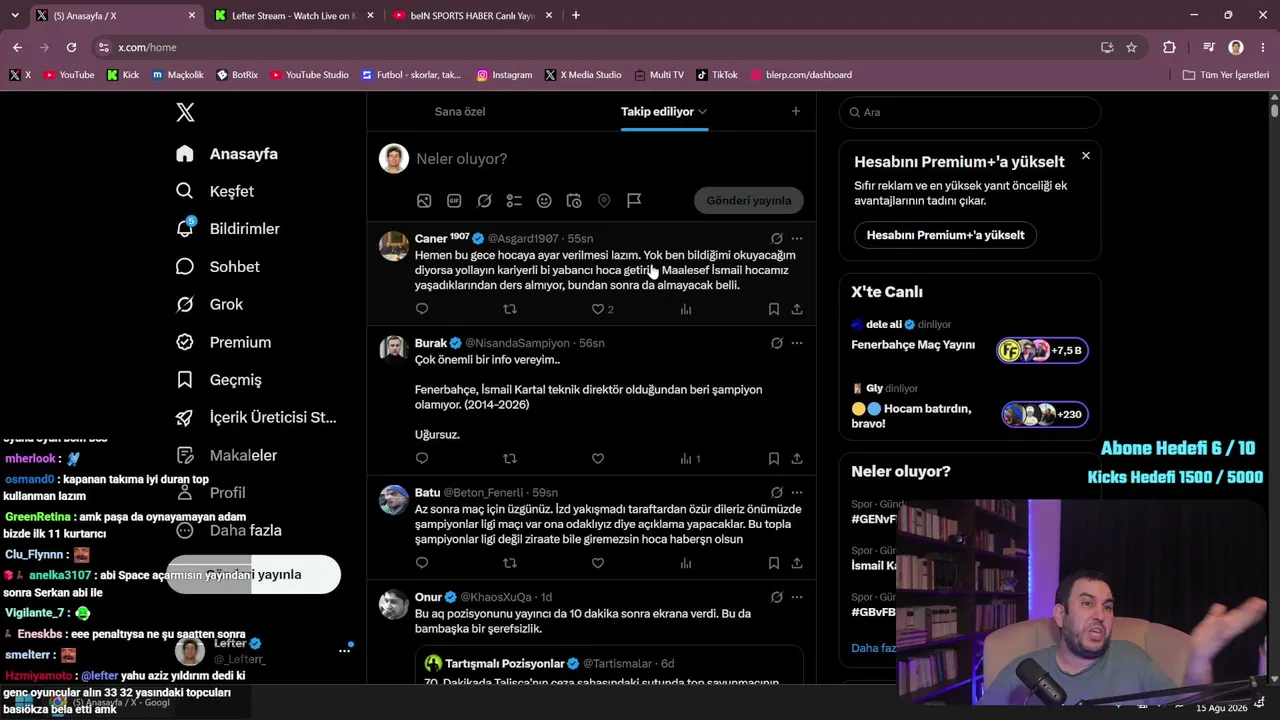Expand Tüm Yer İşaretleri bookmarks folder
This screenshot has height=720, width=1280.
pyautogui.click(x=1226, y=75)
